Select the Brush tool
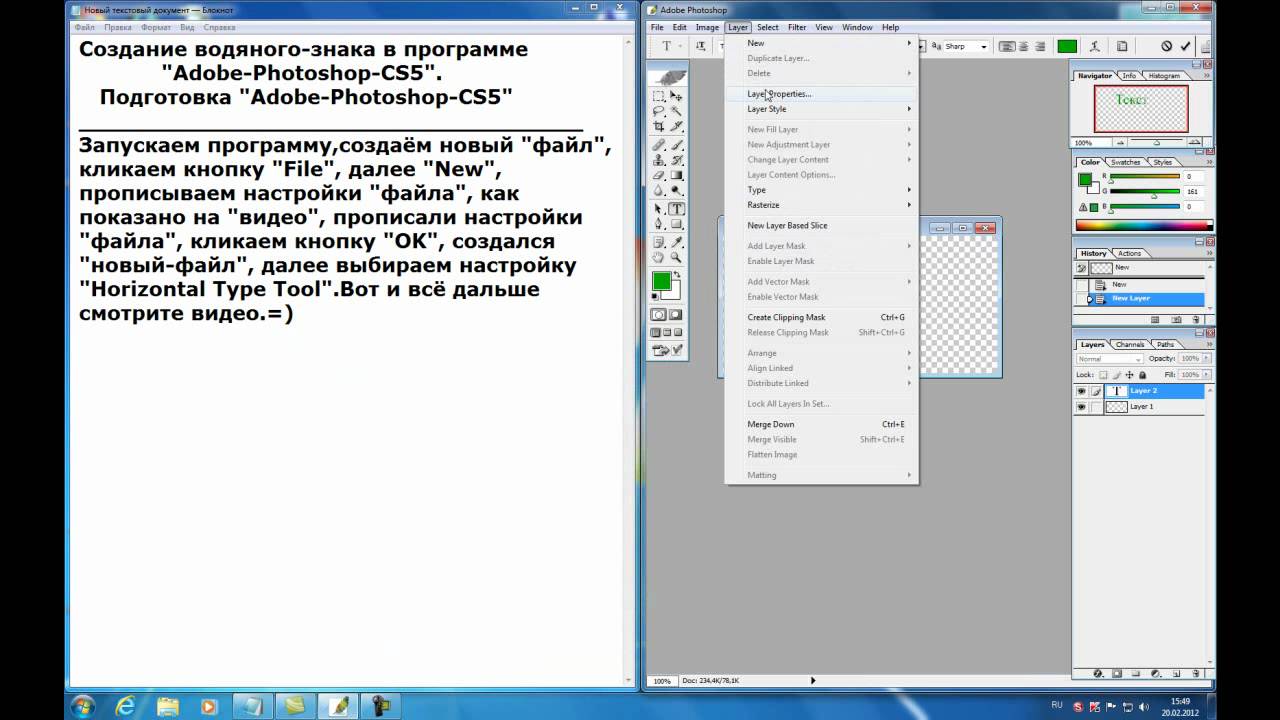This screenshot has height=720, width=1280. pyautogui.click(x=677, y=145)
